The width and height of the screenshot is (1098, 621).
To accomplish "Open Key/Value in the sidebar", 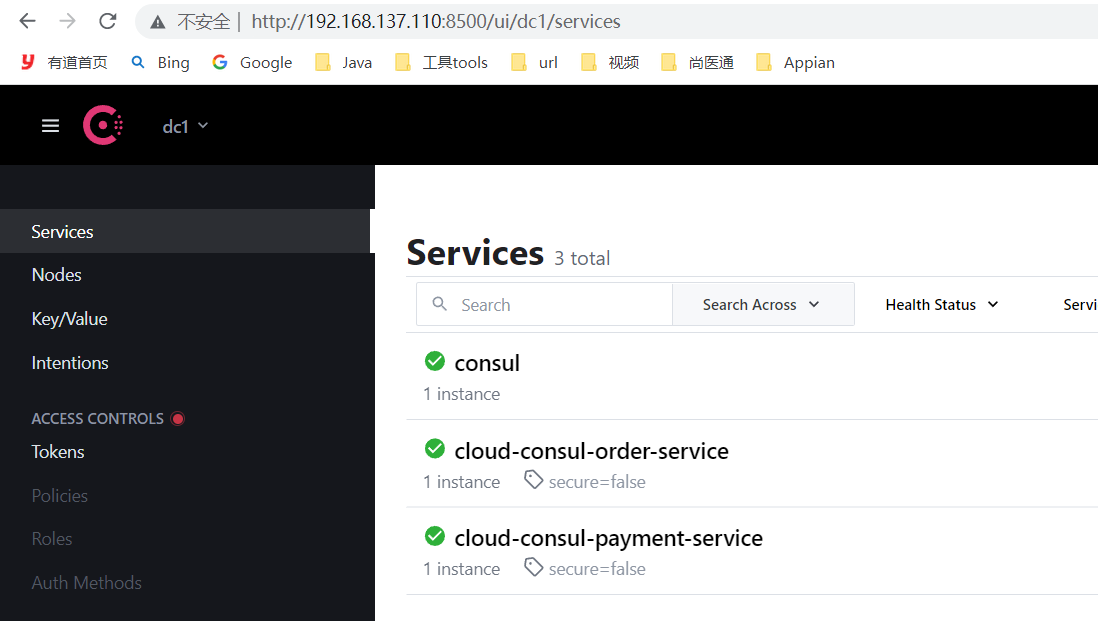I will pyautogui.click(x=69, y=319).
